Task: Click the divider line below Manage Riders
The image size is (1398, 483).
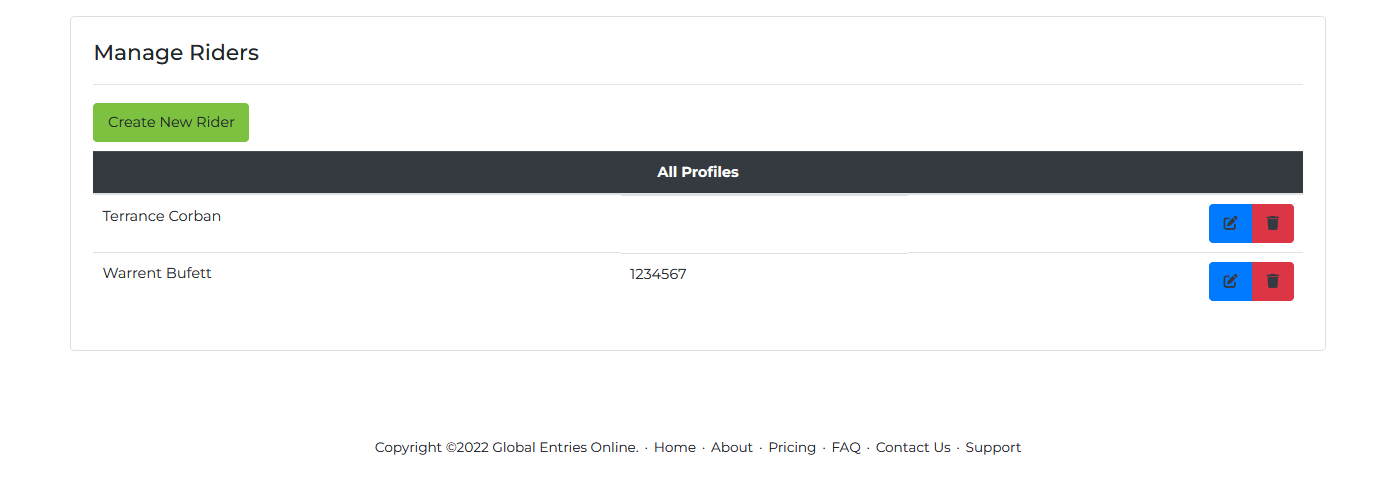Action: click(x=698, y=84)
